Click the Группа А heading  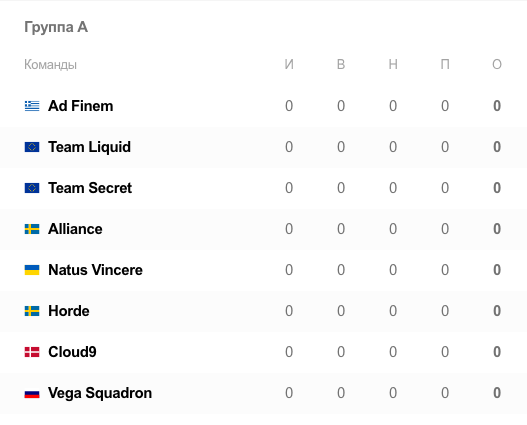click(56, 27)
